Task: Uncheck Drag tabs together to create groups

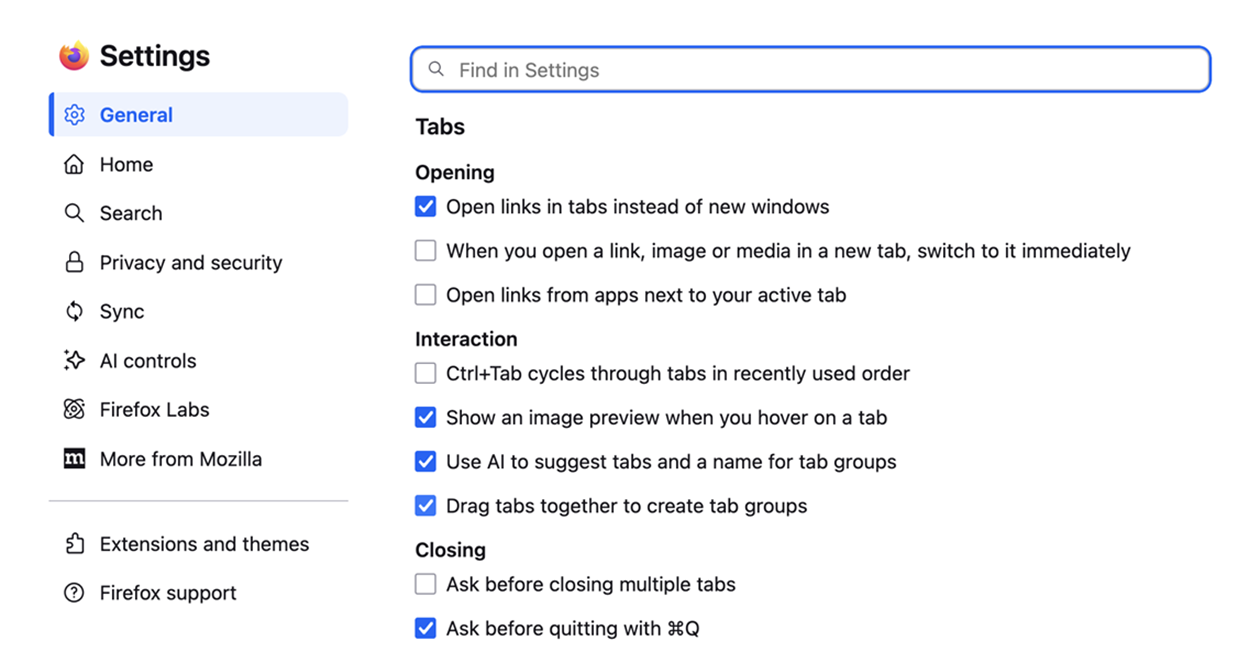Action: point(426,506)
